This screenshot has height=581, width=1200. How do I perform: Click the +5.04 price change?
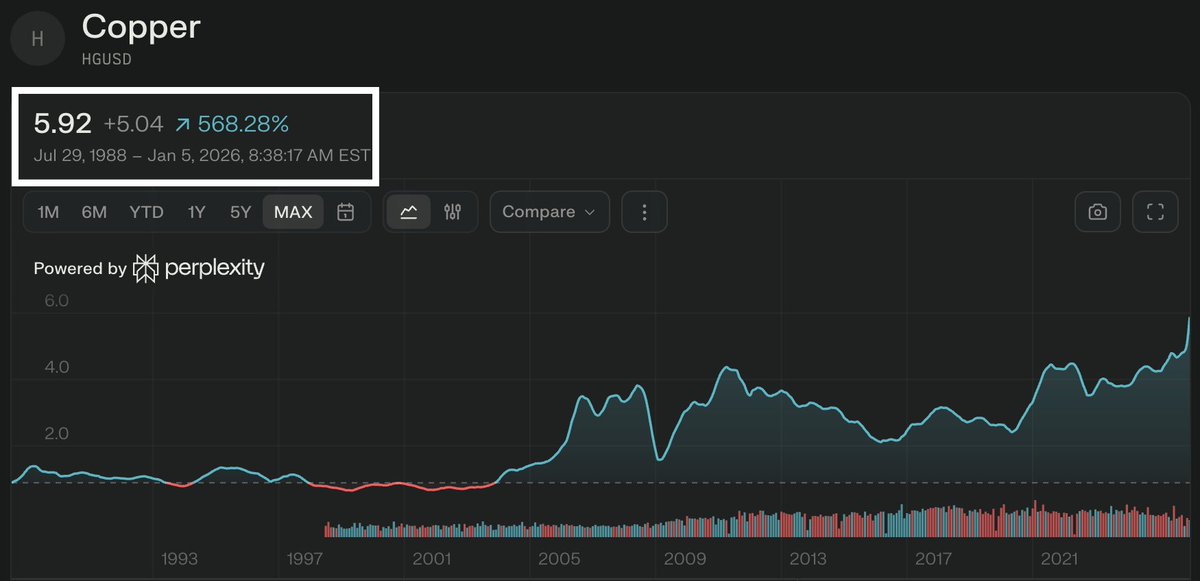133,124
